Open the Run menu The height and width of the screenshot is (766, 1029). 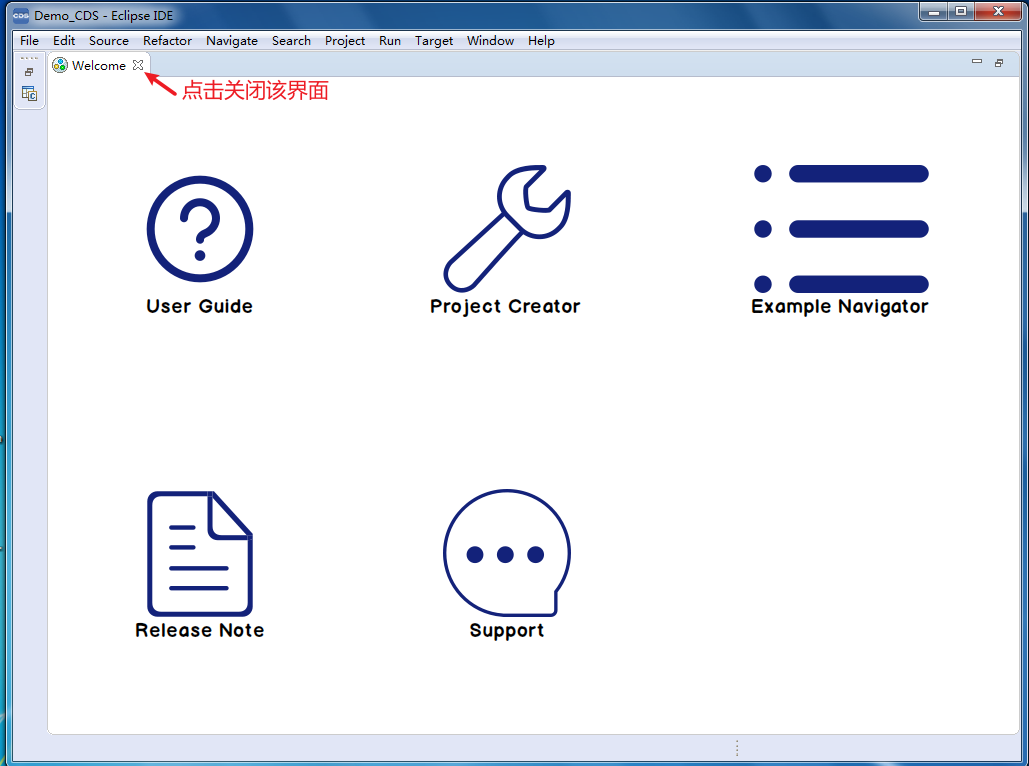pos(390,41)
